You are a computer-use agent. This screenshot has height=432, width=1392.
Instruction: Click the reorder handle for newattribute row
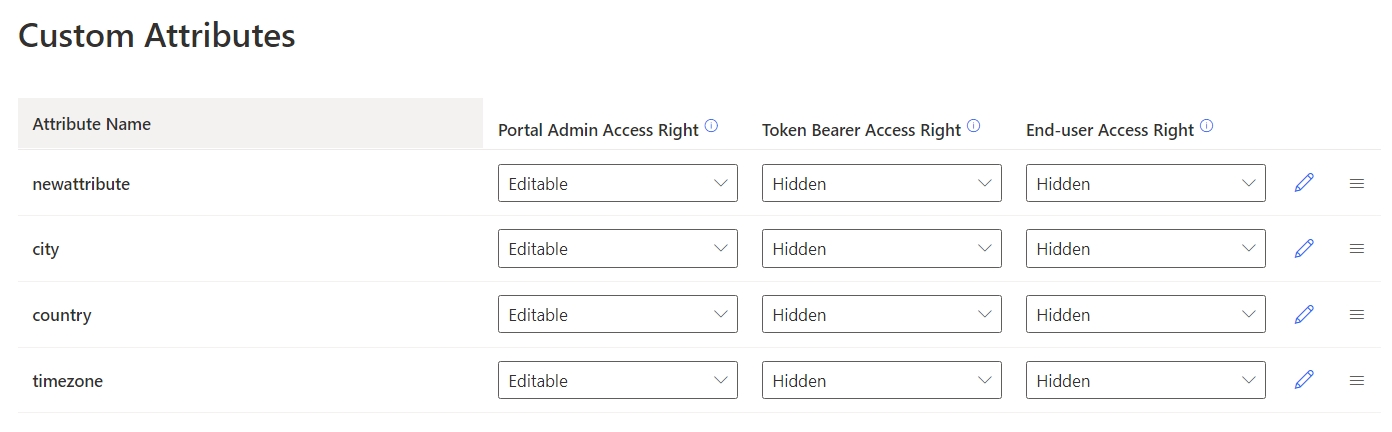coord(1357,184)
